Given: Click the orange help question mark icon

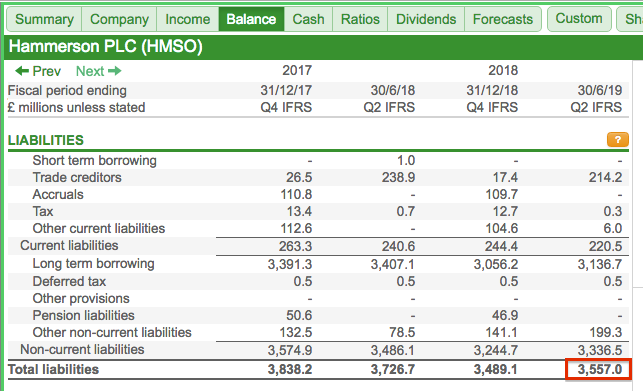Looking at the screenshot, I should coord(618,139).
